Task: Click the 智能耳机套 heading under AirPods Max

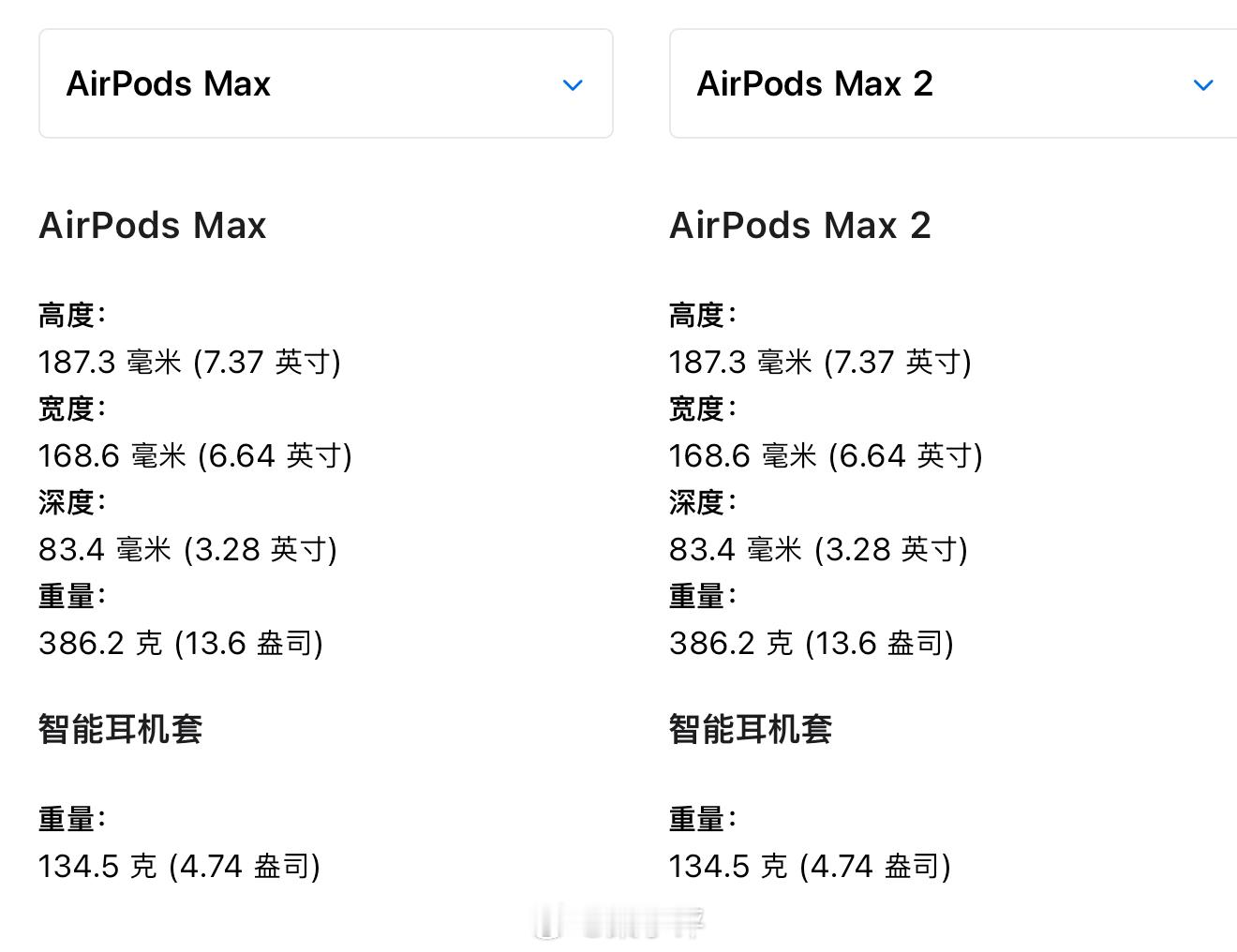Action: pos(121,728)
